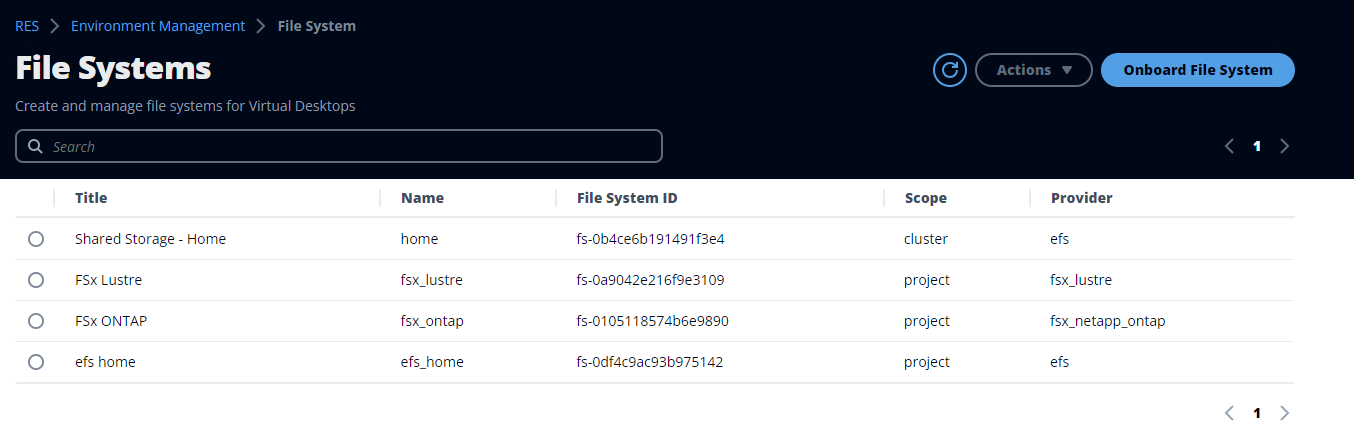Viewport: 1354px width, 435px height.
Task: Open the RES breadcrumb link
Action: point(27,26)
